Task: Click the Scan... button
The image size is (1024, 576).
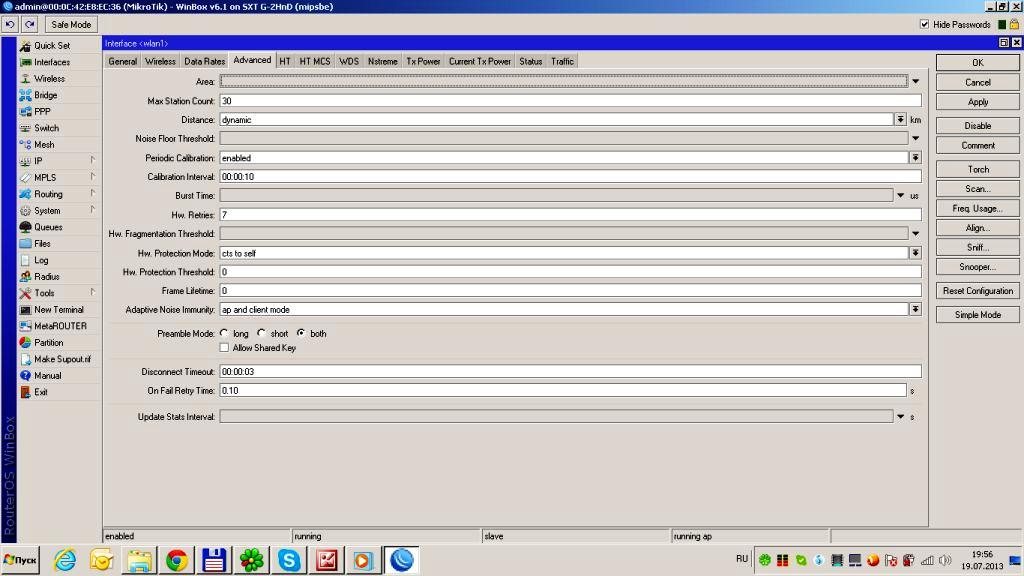Action: pyautogui.click(x=978, y=189)
